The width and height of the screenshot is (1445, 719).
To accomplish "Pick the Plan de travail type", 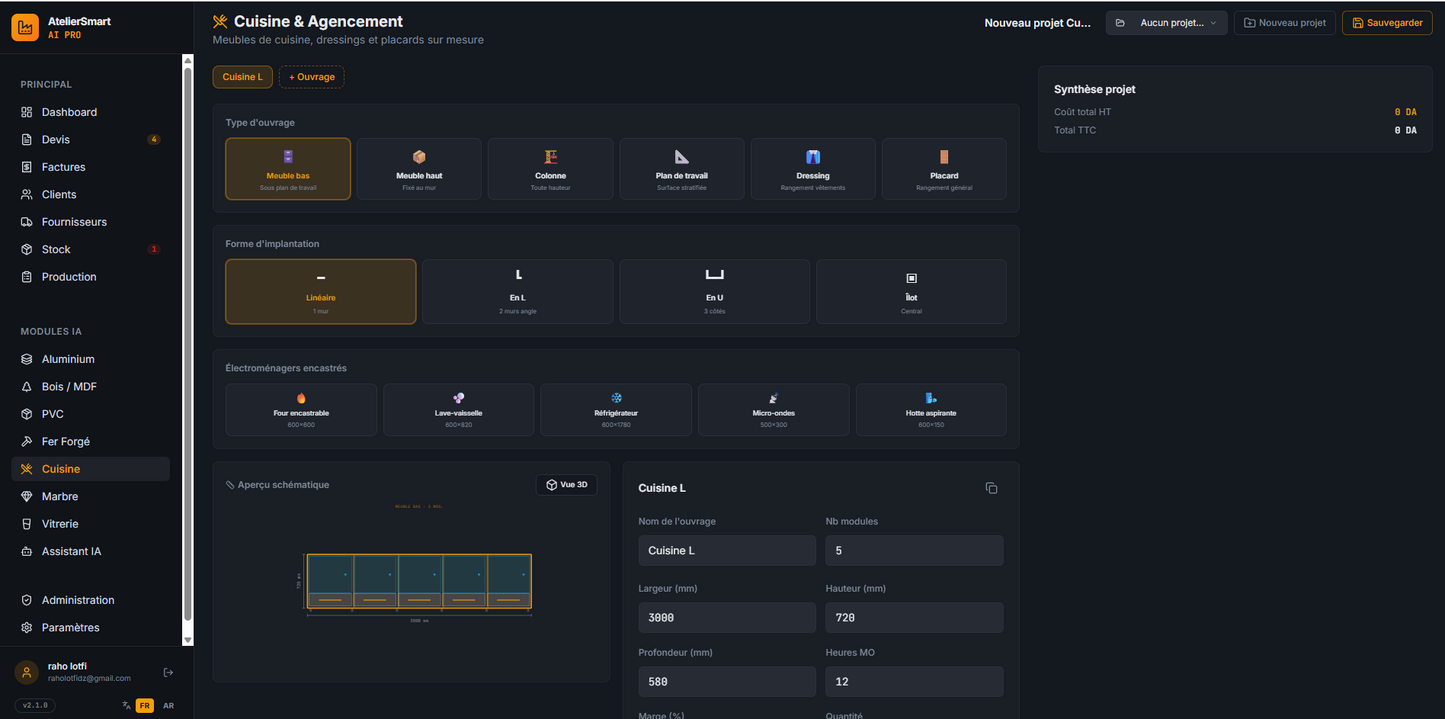I will (681, 169).
